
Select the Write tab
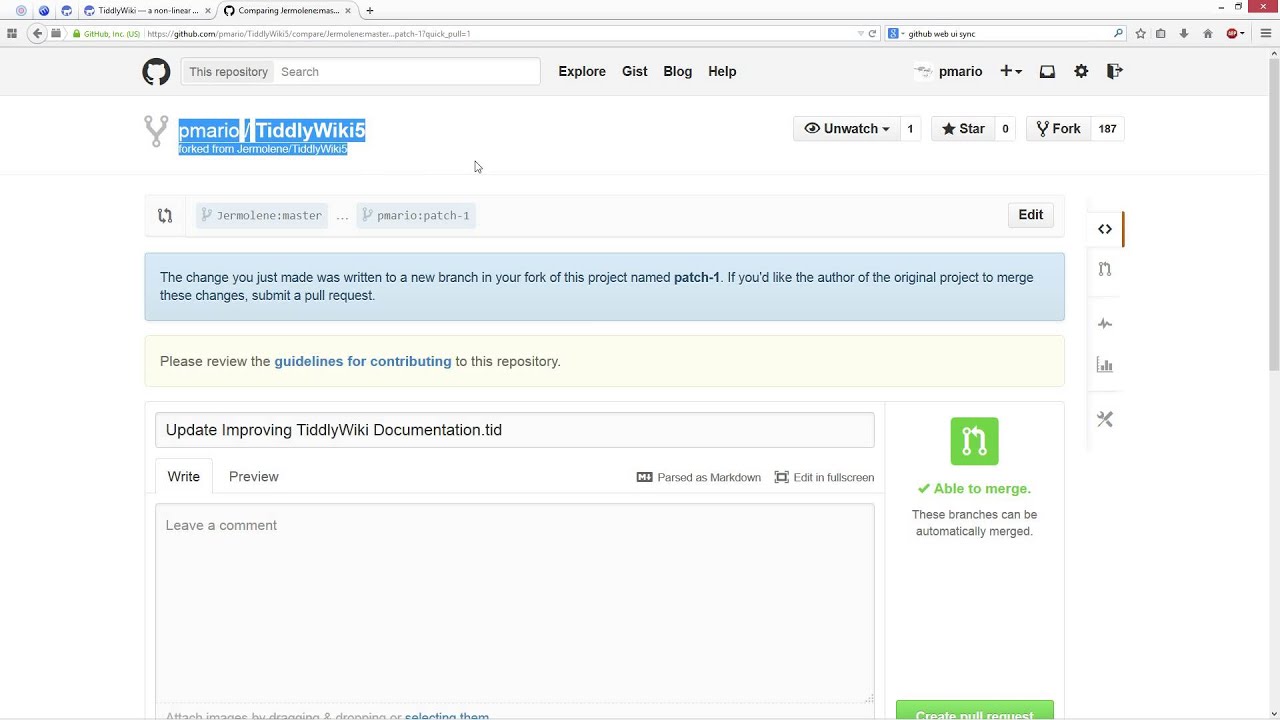183,477
